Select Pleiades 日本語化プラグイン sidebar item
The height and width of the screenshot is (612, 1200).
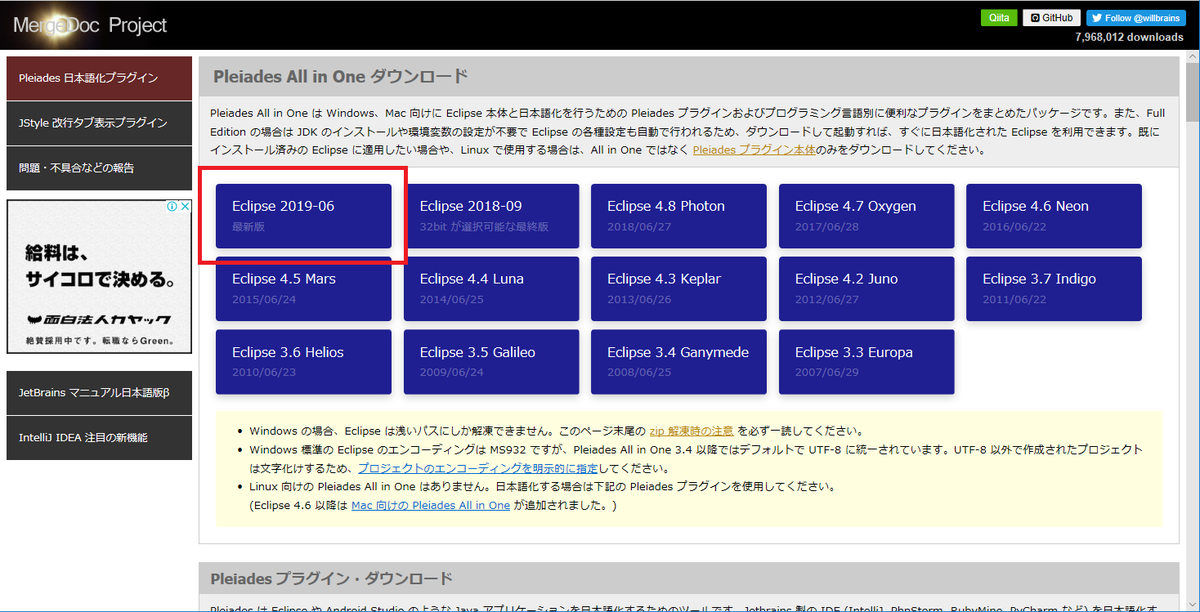pyautogui.click(x=99, y=78)
